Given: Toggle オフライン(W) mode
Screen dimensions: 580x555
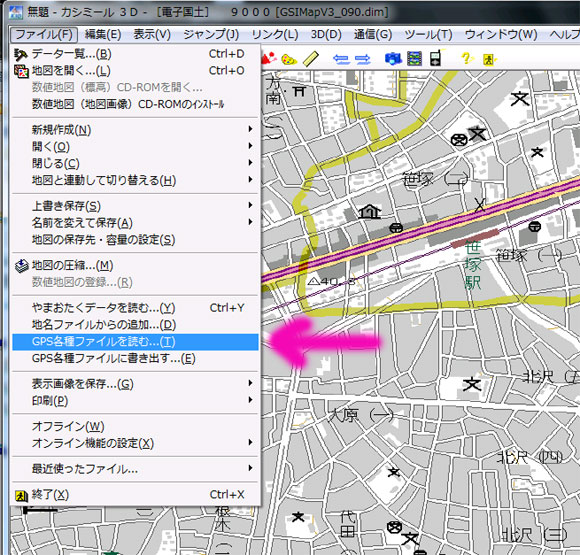Looking at the screenshot, I should [x=135, y=427].
